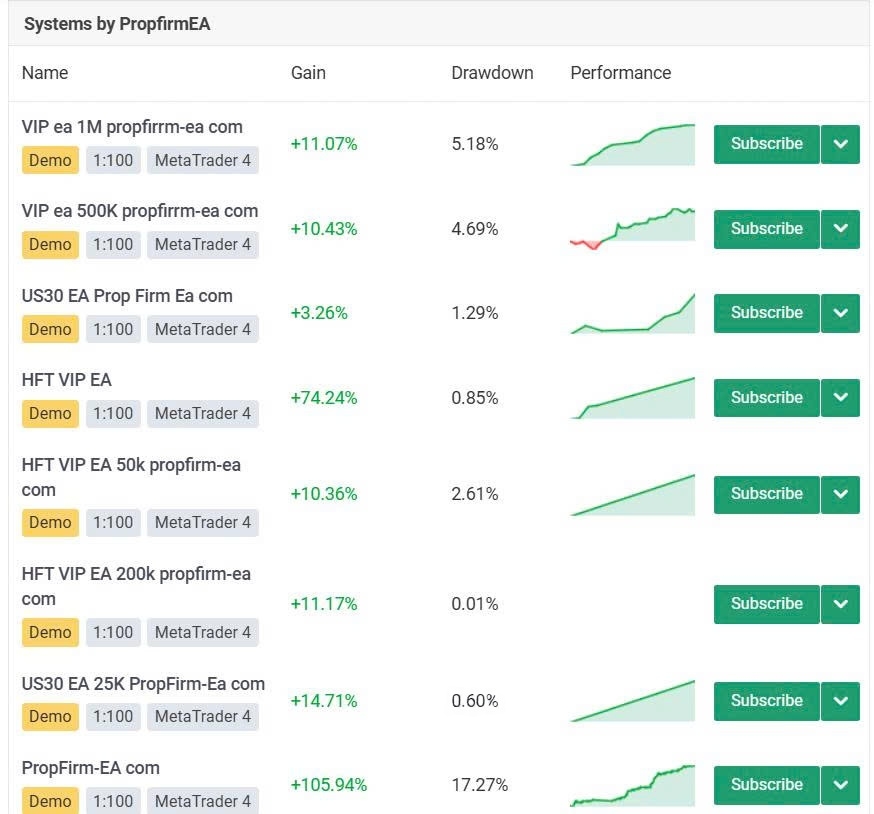Expand the chevron next to HFT VIP EA Subscribe
The image size is (874, 814).
(x=840, y=397)
